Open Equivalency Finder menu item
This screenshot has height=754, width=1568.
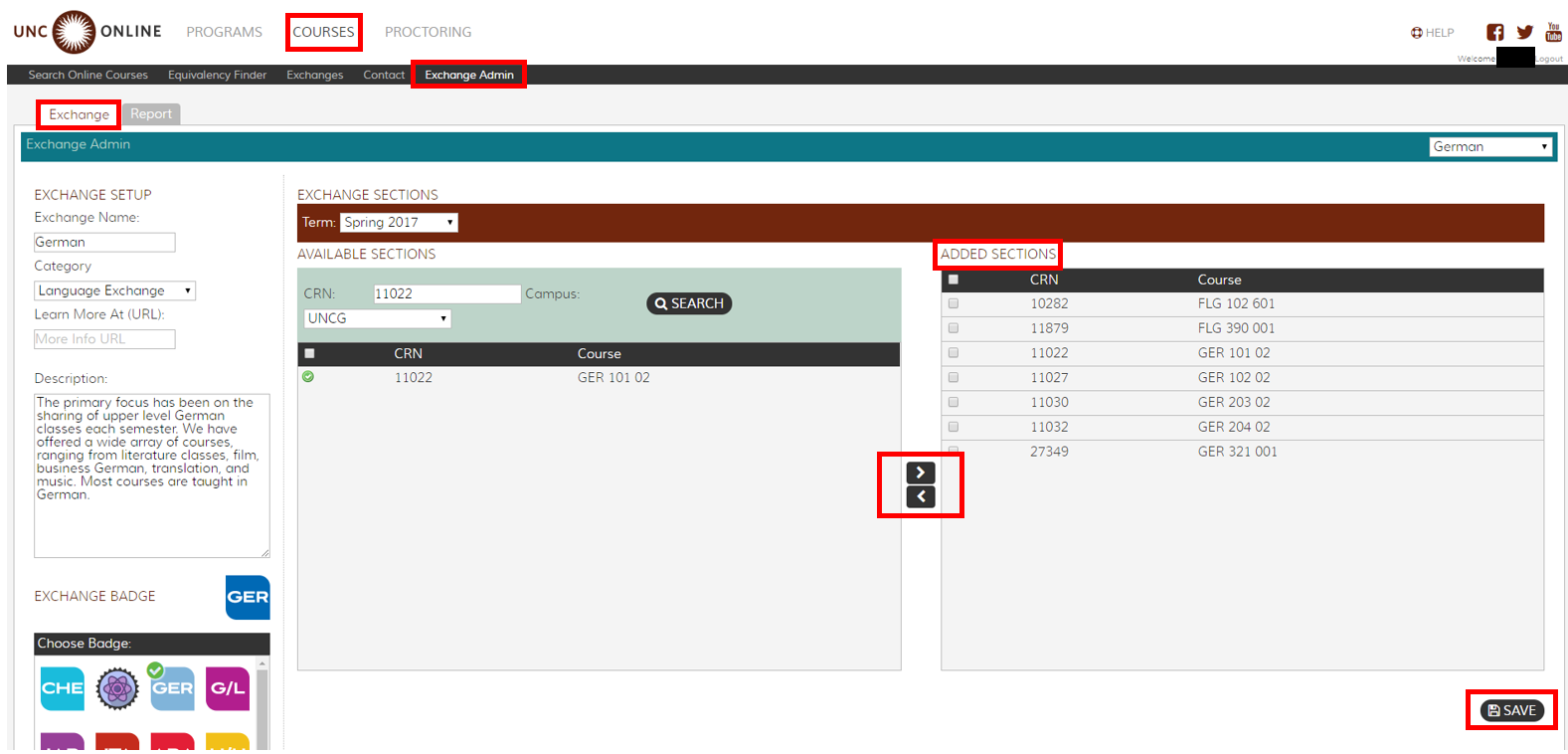click(x=217, y=75)
